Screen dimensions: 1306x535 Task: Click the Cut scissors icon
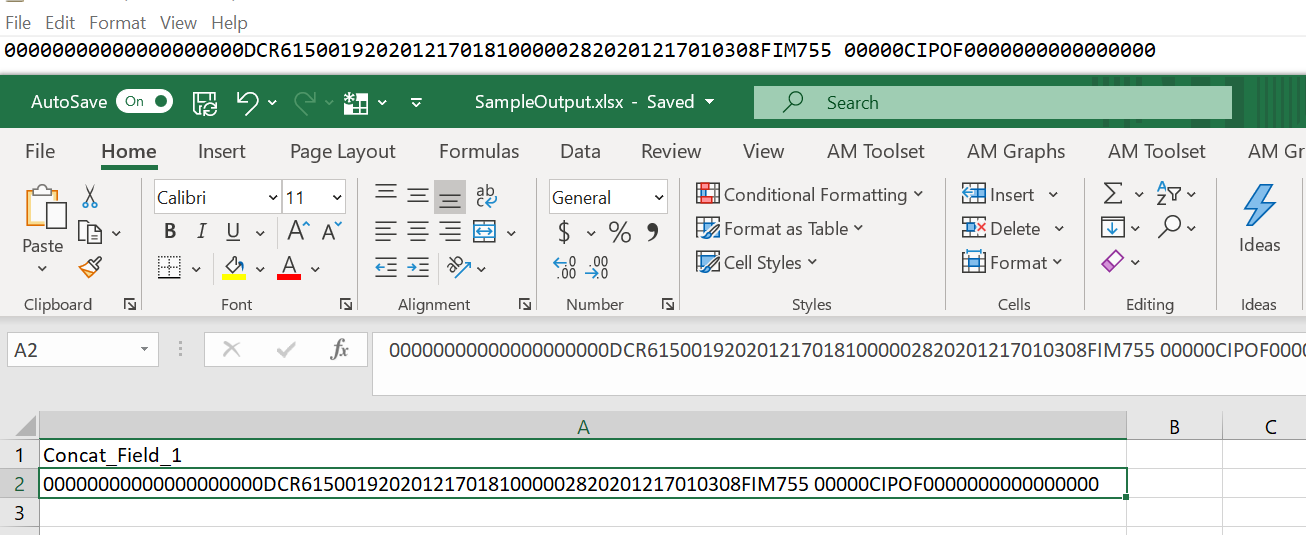[90, 197]
